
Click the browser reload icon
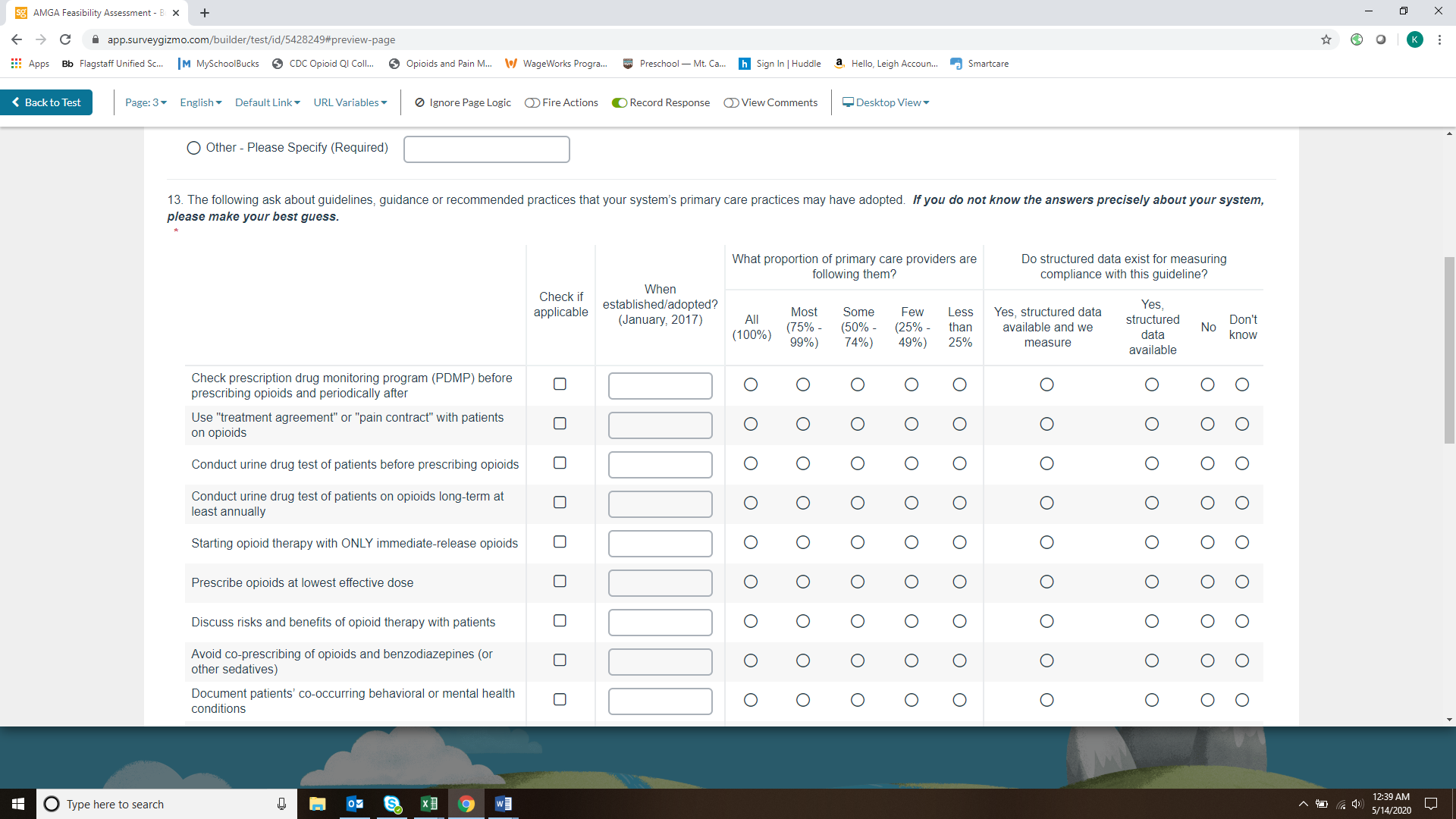[x=65, y=39]
